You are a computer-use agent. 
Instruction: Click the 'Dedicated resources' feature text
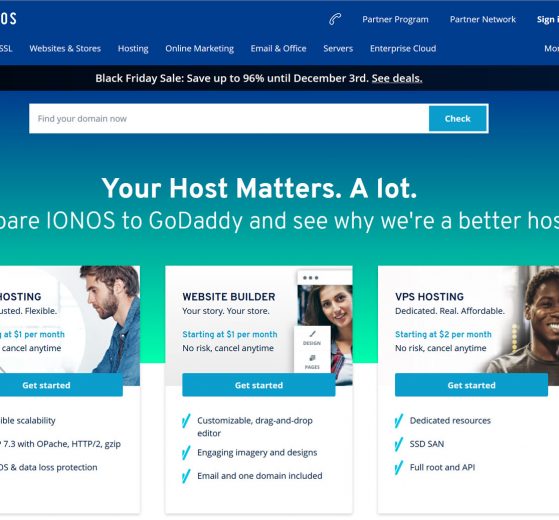click(x=450, y=421)
